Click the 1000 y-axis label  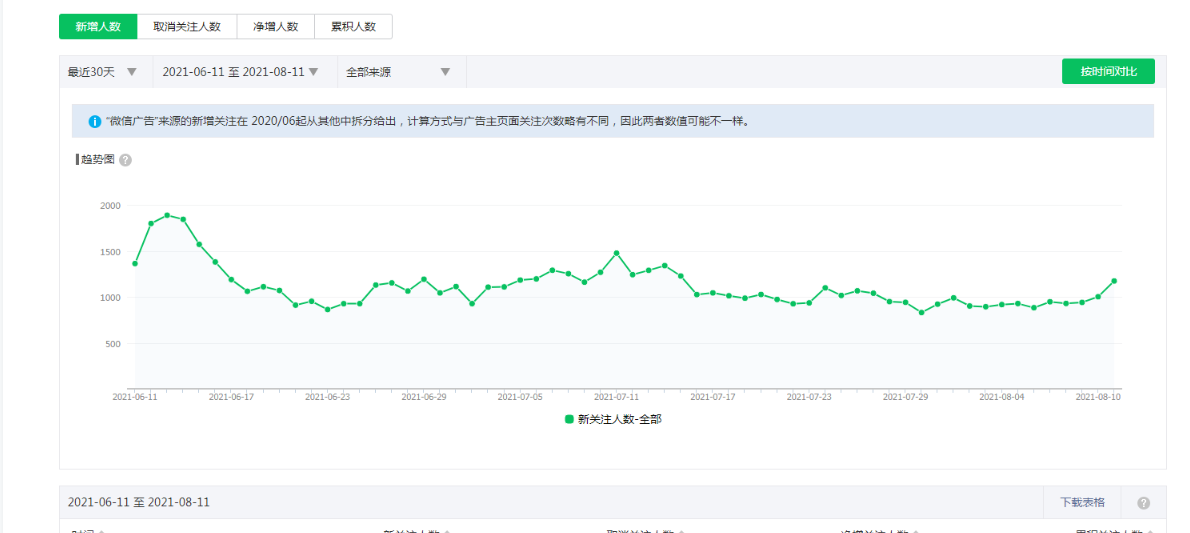[110, 298]
